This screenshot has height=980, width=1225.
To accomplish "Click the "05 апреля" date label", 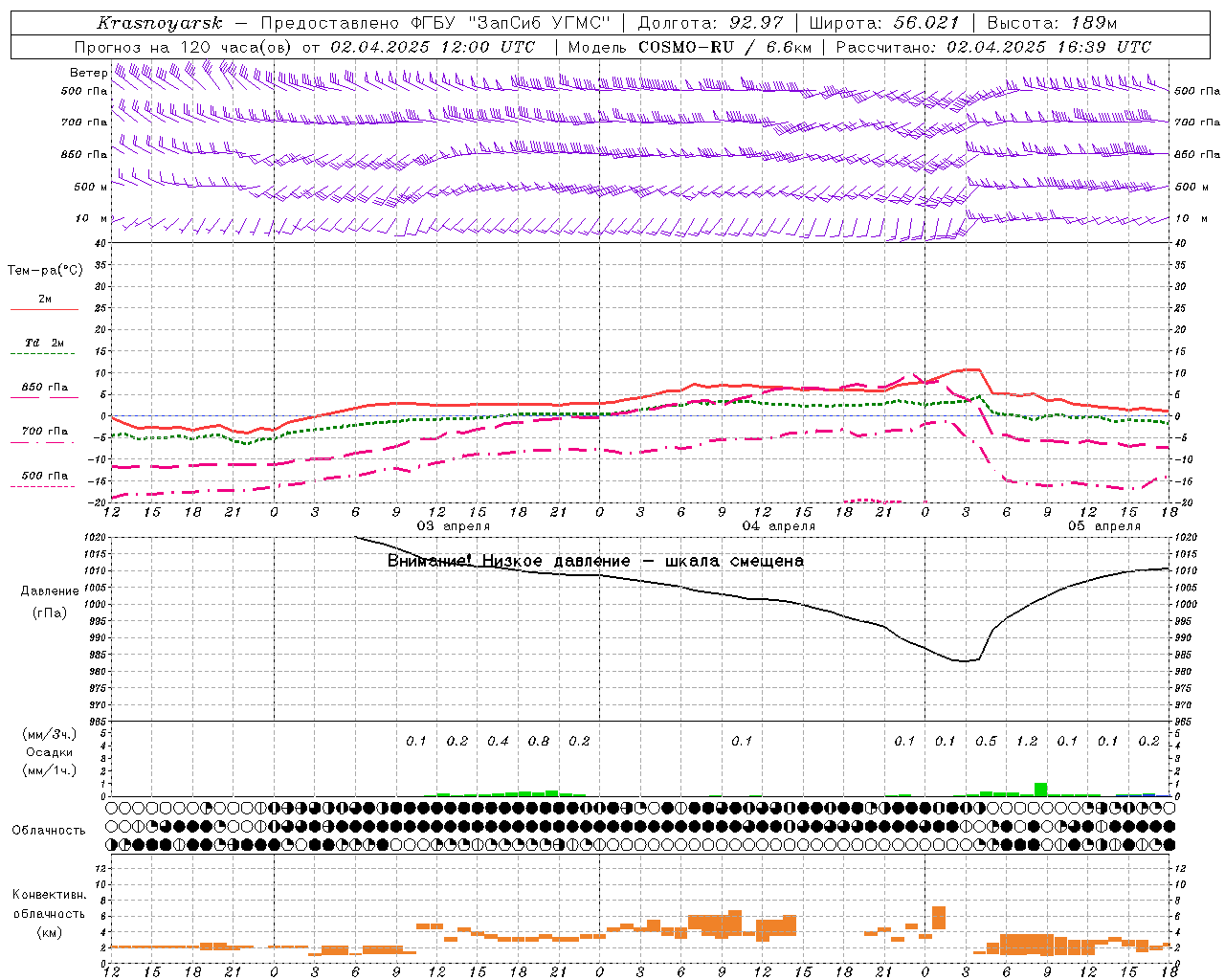I will [1104, 526].
